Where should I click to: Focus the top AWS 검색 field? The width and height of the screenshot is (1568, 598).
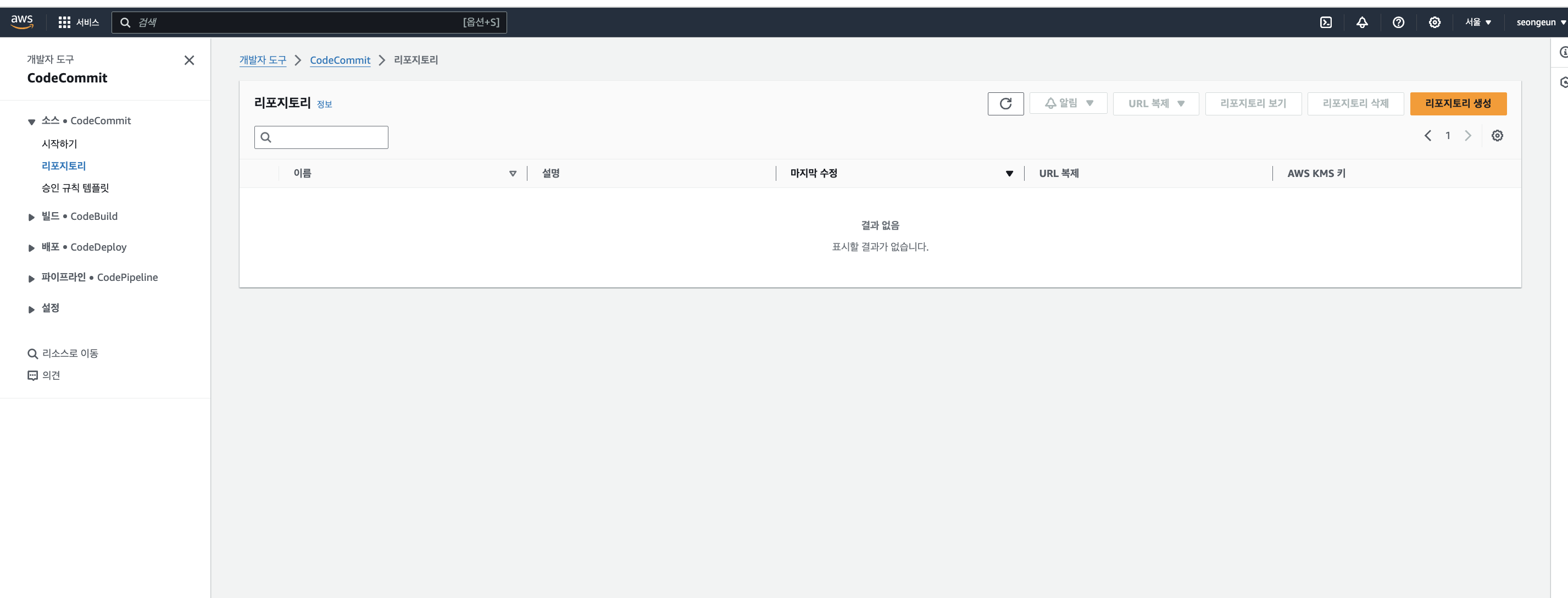coord(309,23)
